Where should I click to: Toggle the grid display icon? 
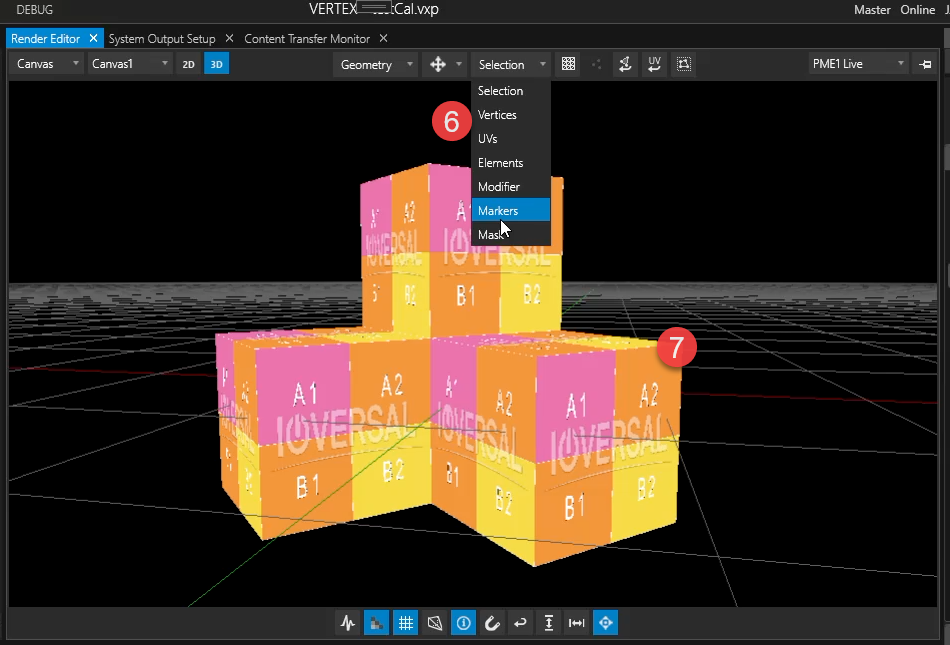coord(406,622)
